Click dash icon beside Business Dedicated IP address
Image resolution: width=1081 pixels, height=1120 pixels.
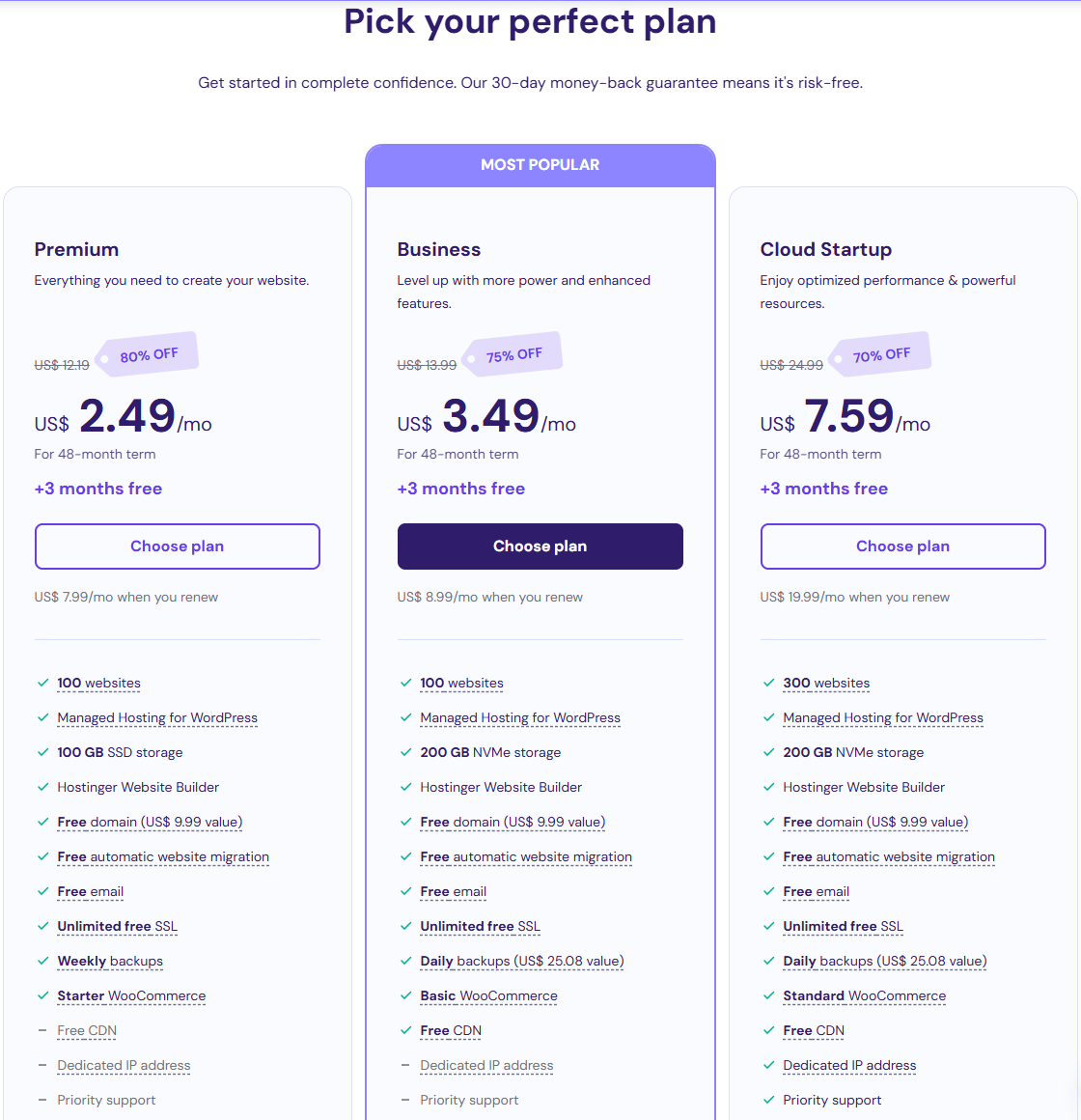(405, 1065)
